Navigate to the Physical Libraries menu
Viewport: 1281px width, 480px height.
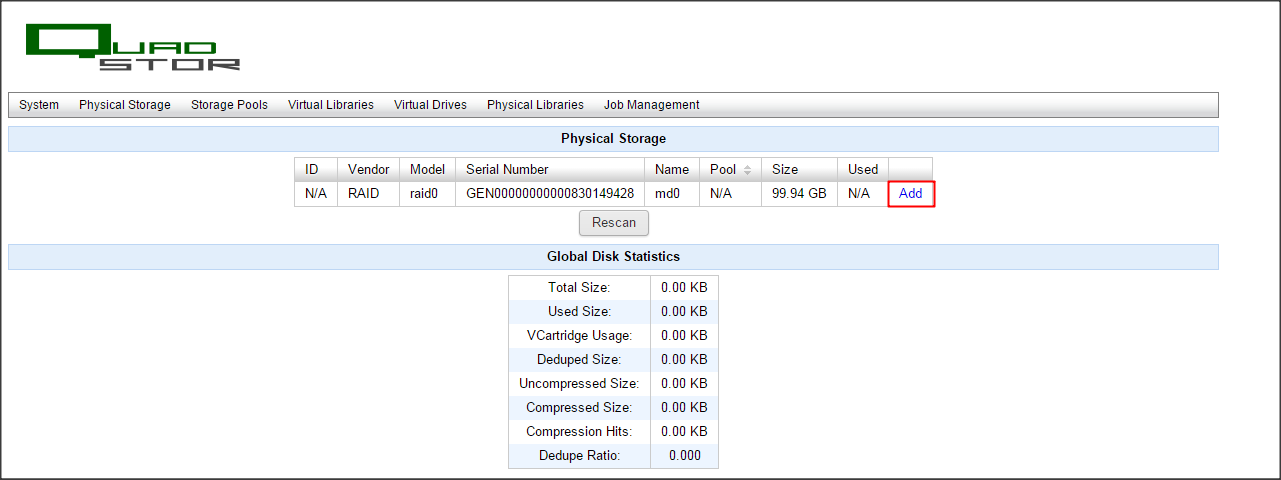tap(535, 105)
